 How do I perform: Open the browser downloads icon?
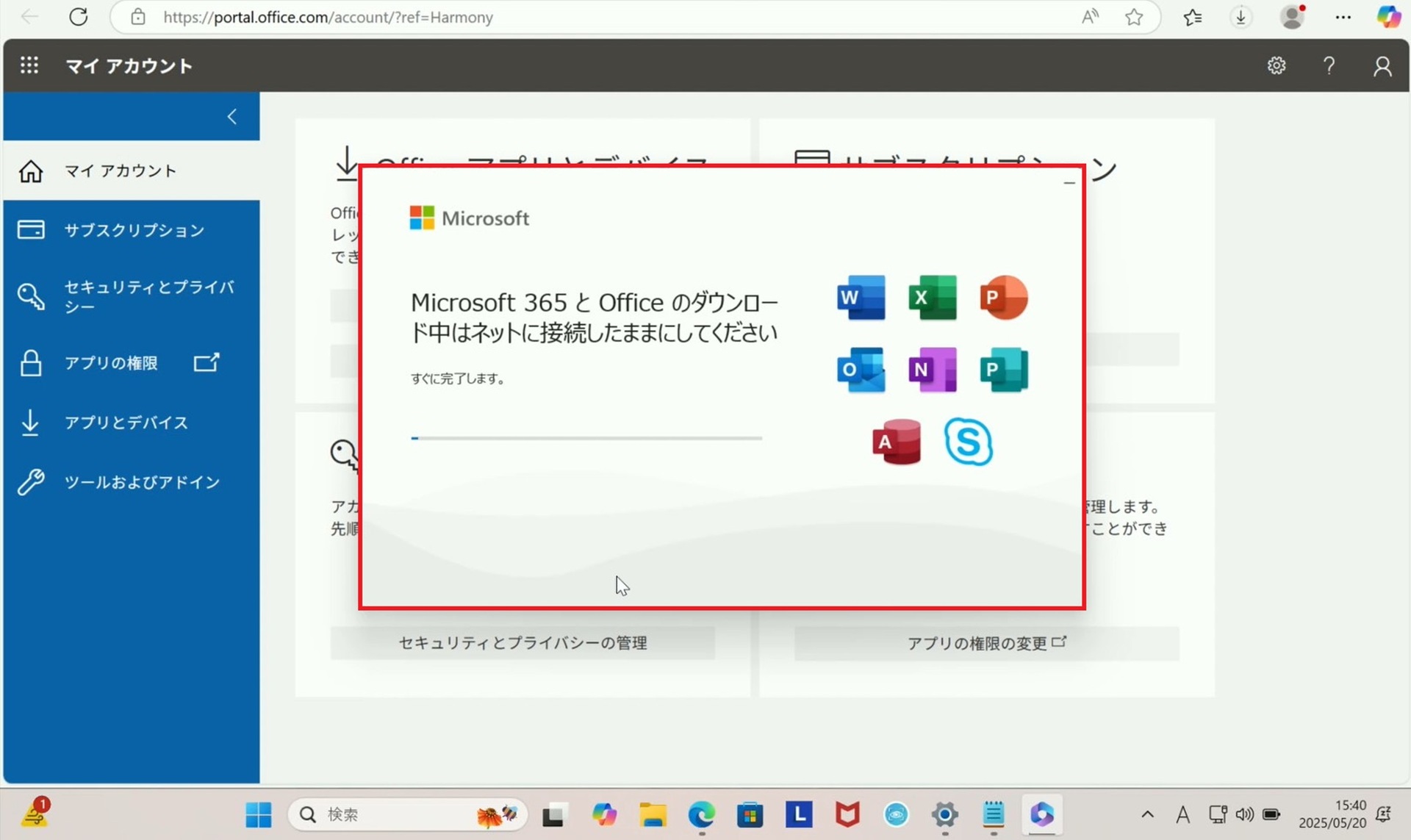click(x=1241, y=17)
